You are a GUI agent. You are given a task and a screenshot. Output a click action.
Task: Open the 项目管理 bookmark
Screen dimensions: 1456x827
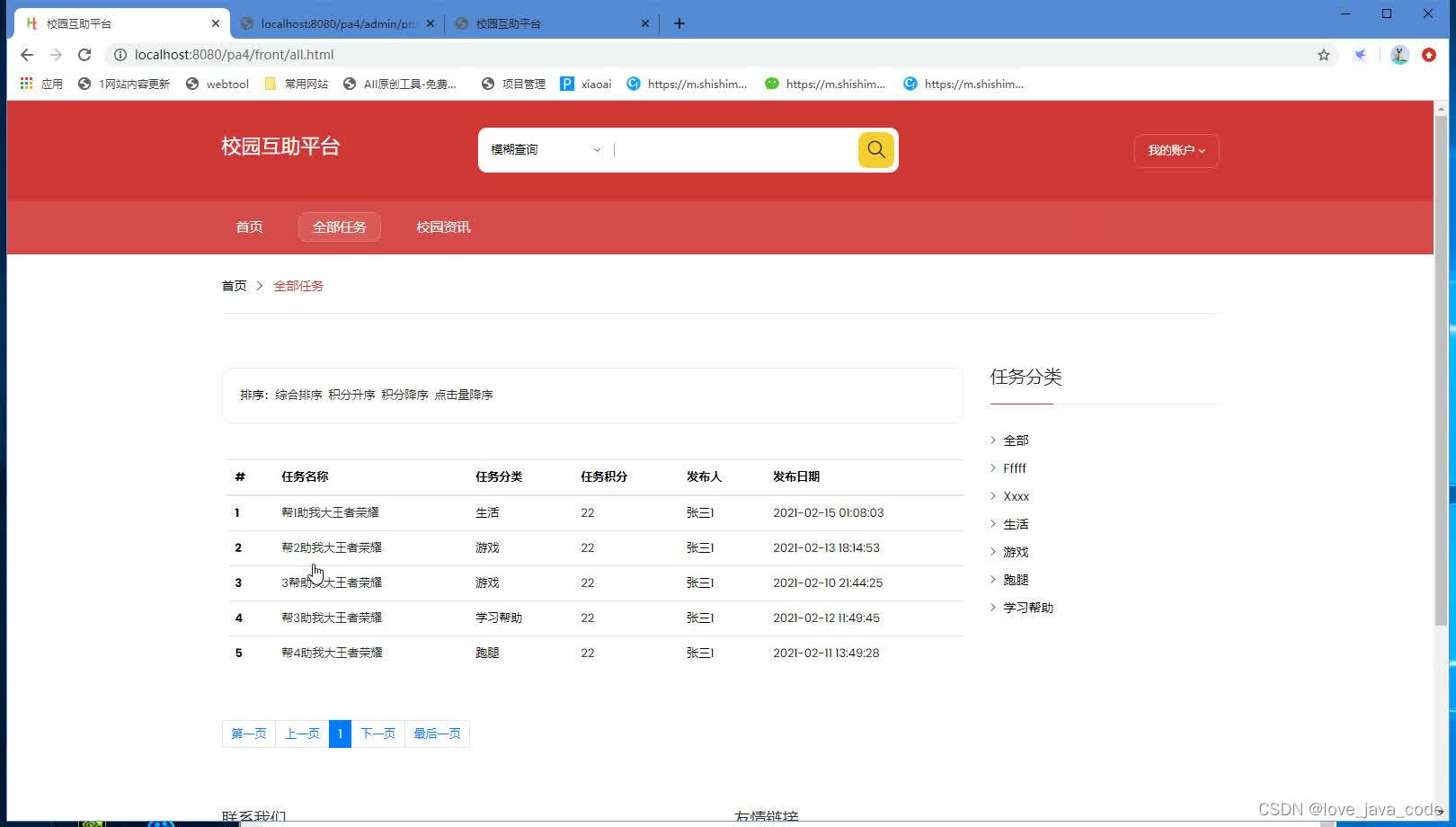click(514, 84)
